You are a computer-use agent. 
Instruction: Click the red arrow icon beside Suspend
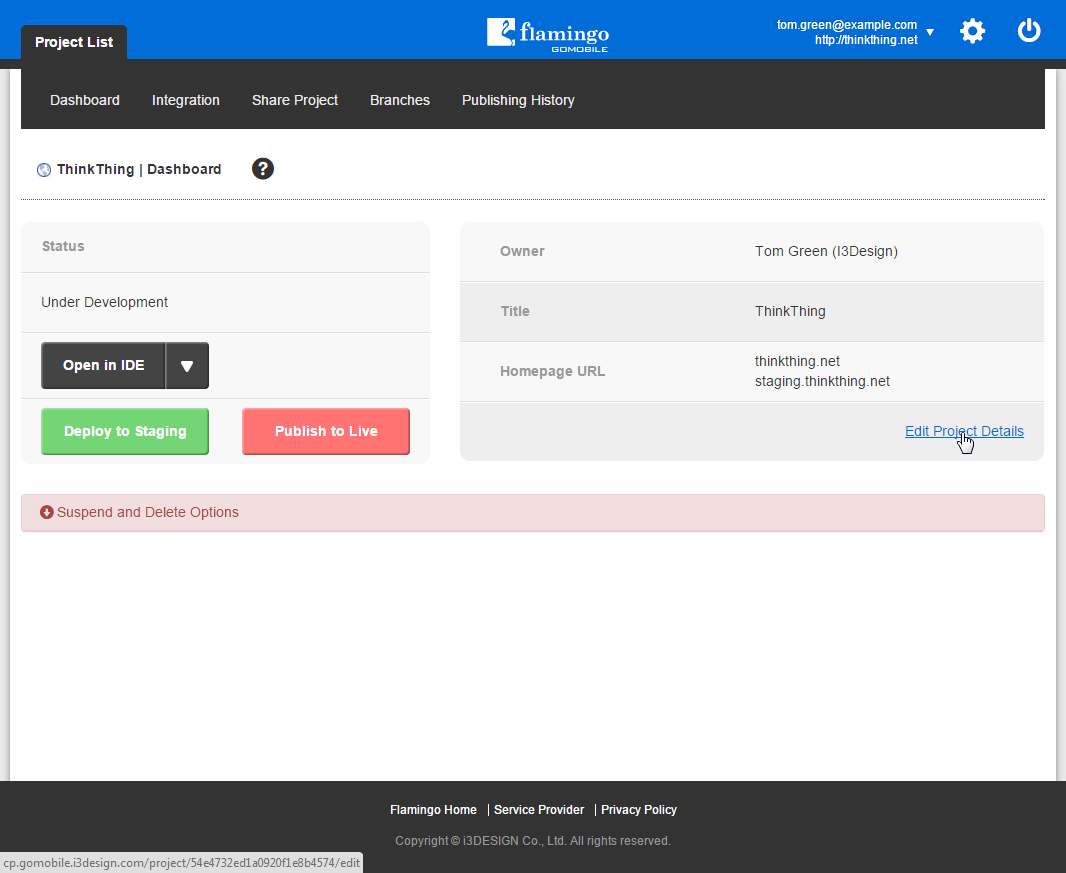tap(46, 512)
